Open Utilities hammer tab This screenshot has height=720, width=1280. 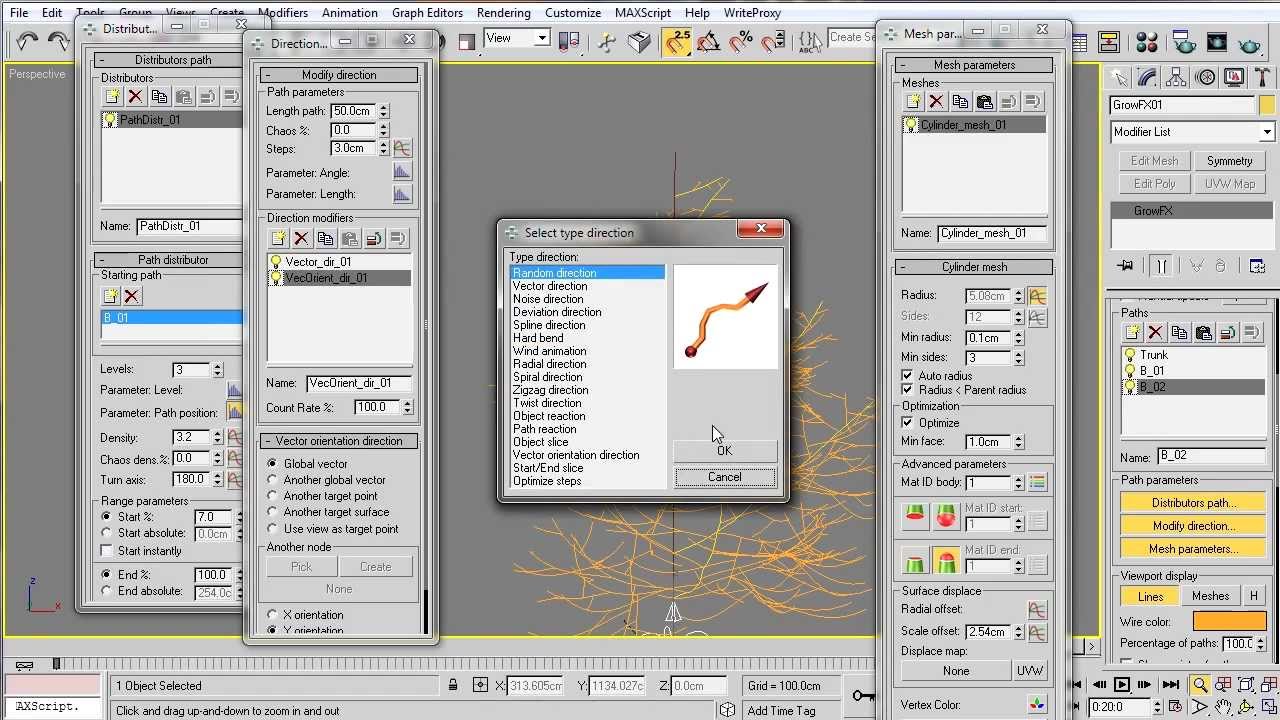1262,77
